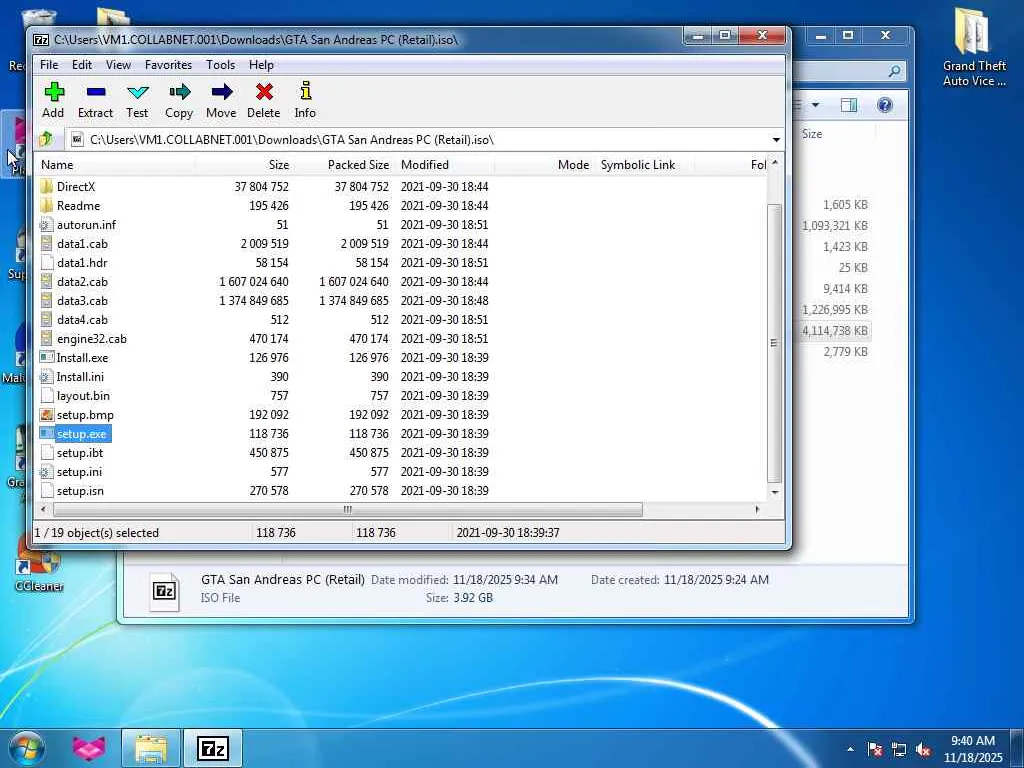This screenshot has width=1024, height=768.
Task: Show hidden tray icons arrow
Action: click(x=850, y=750)
